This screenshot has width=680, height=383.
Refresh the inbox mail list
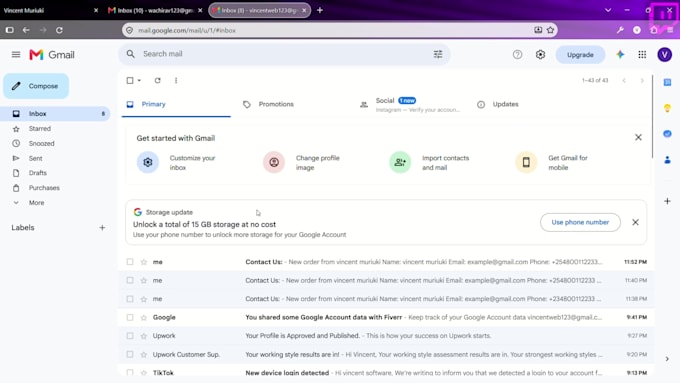pyautogui.click(x=157, y=80)
